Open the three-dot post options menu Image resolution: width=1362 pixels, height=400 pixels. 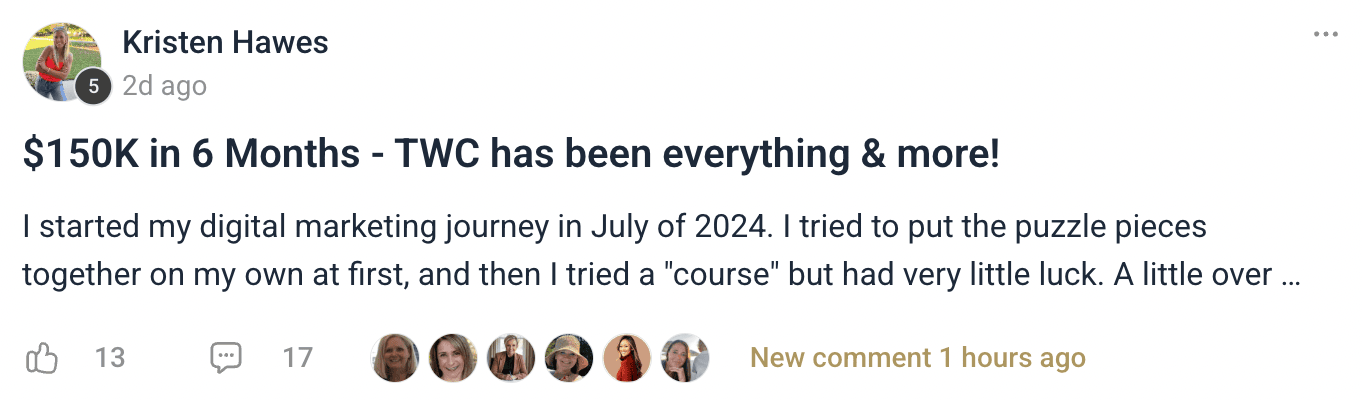[1325, 35]
